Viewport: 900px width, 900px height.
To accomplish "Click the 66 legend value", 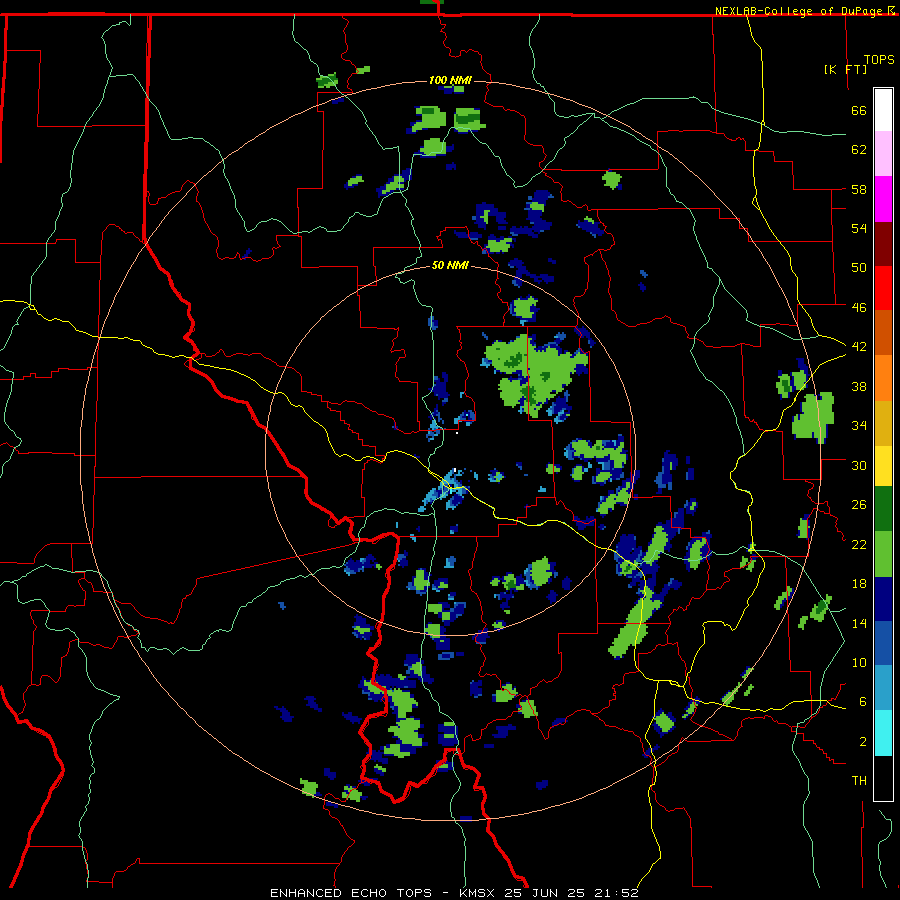I will pos(859,110).
